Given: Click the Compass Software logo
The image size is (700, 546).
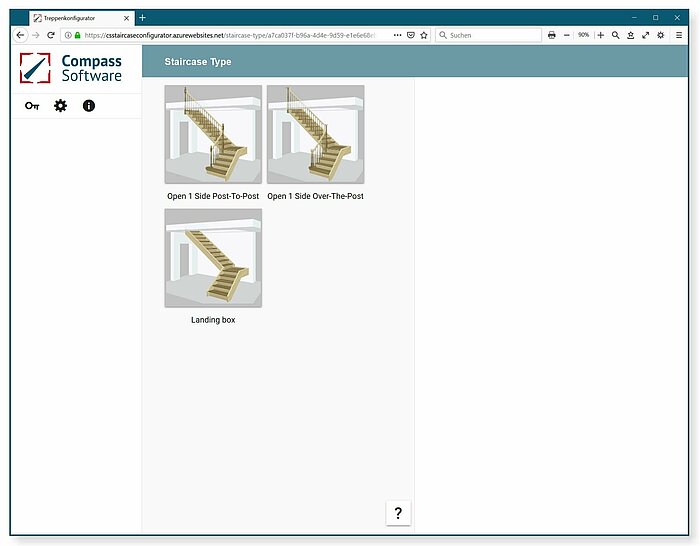Looking at the screenshot, I should point(71,68).
